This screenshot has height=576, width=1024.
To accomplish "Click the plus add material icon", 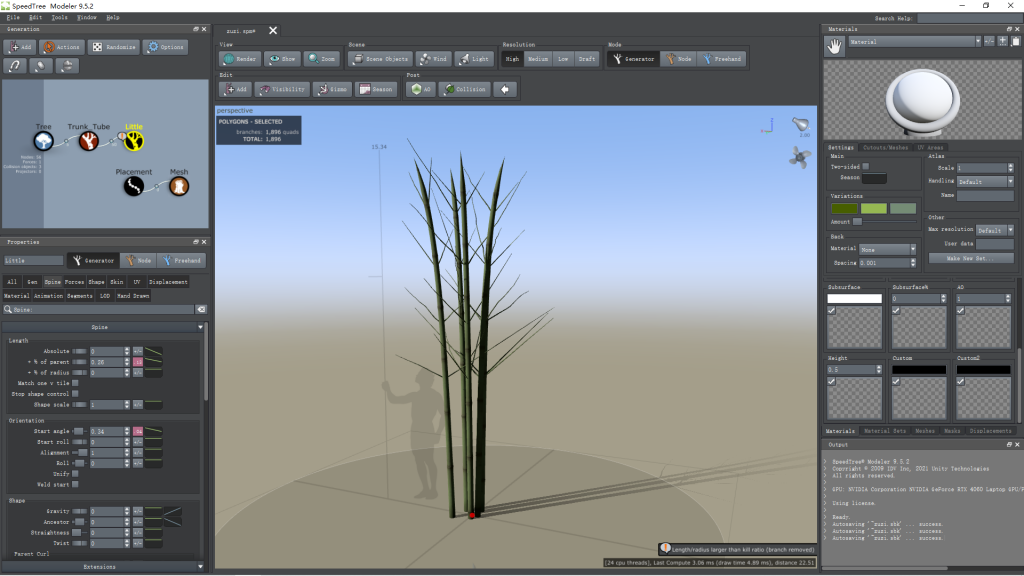I will (x=1002, y=41).
